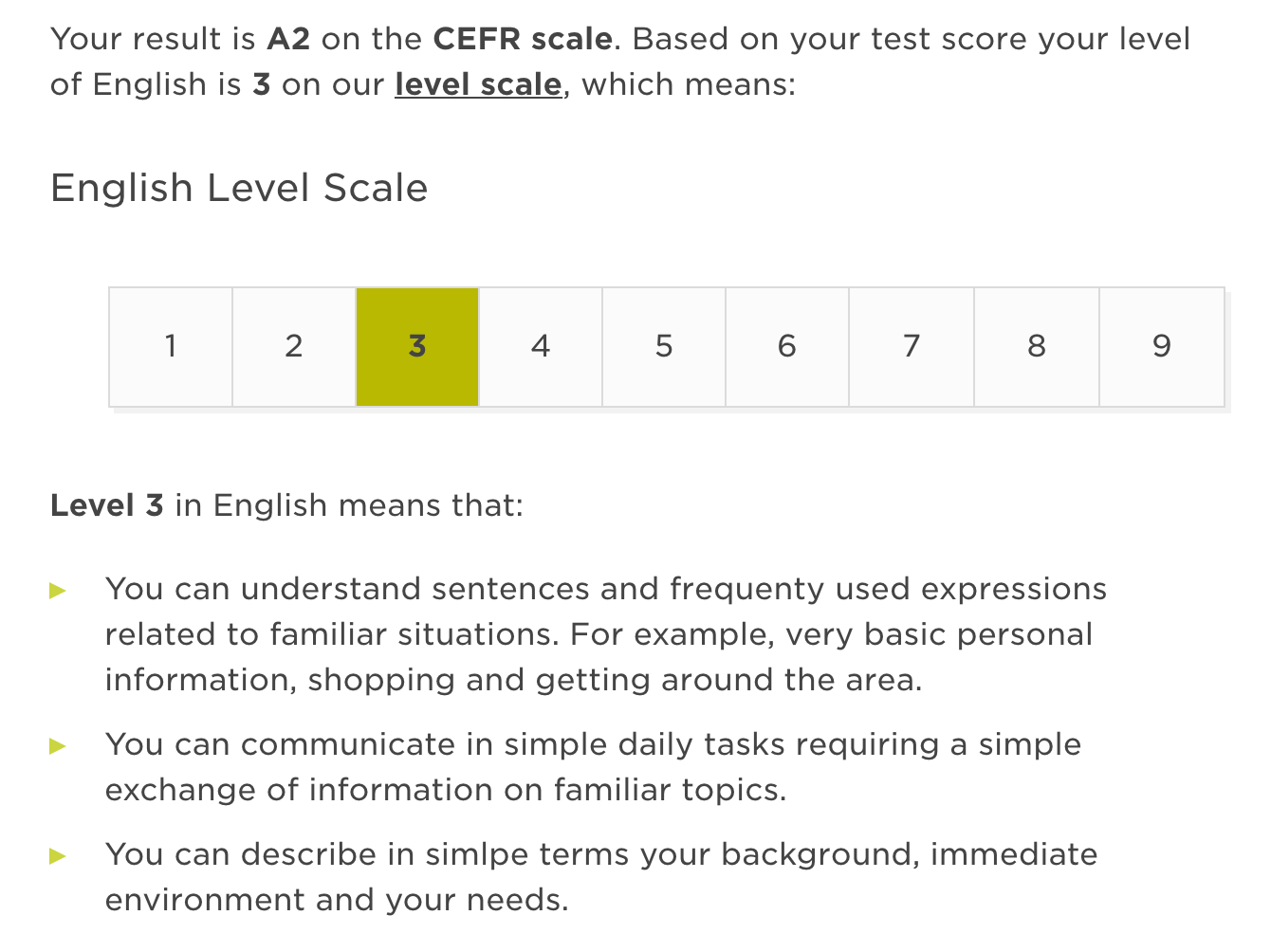Open the underlined level scale link
Screen dimensions: 1271x952
click(x=478, y=84)
